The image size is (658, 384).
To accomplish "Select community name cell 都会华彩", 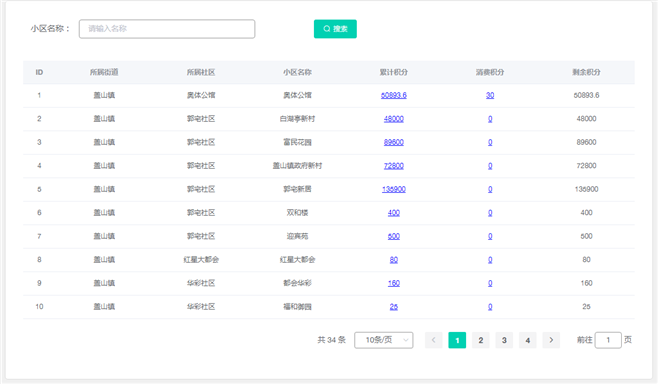I will click(297, 283).
